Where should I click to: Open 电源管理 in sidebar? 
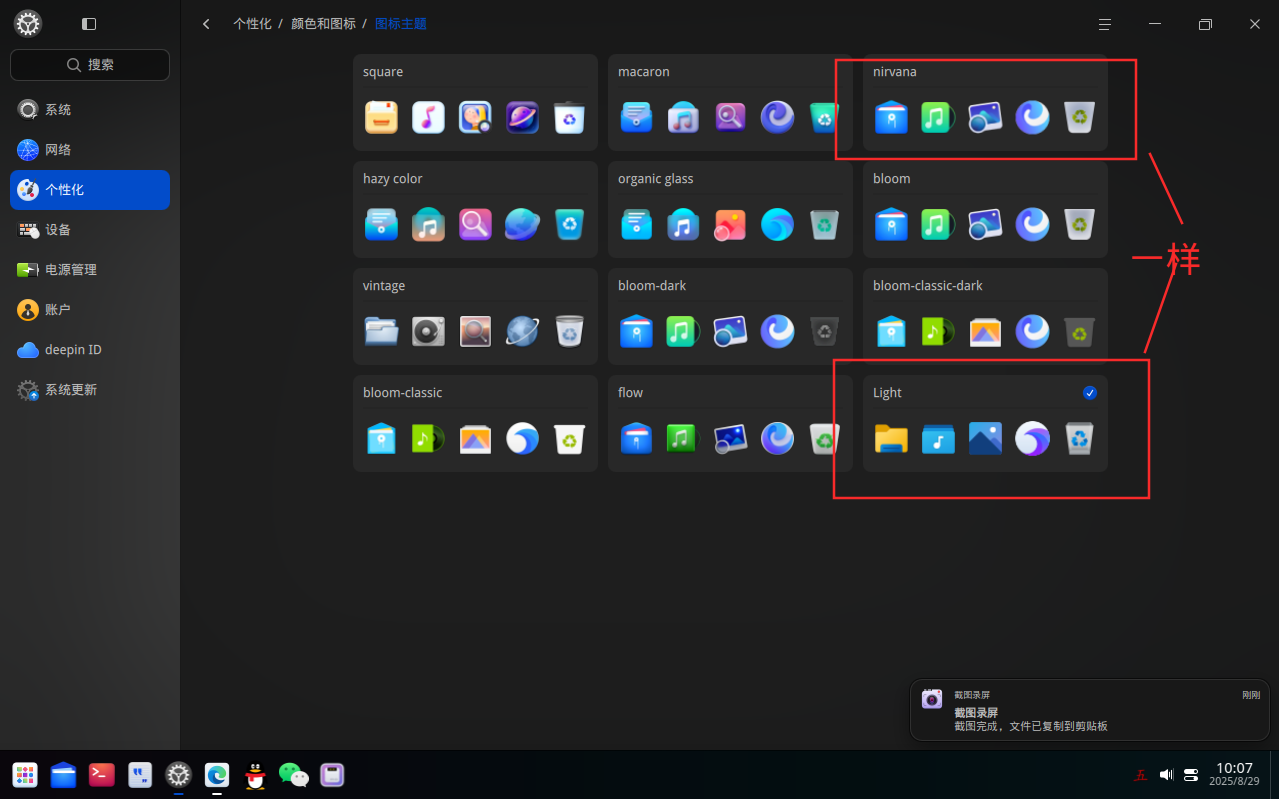[90, 270]
